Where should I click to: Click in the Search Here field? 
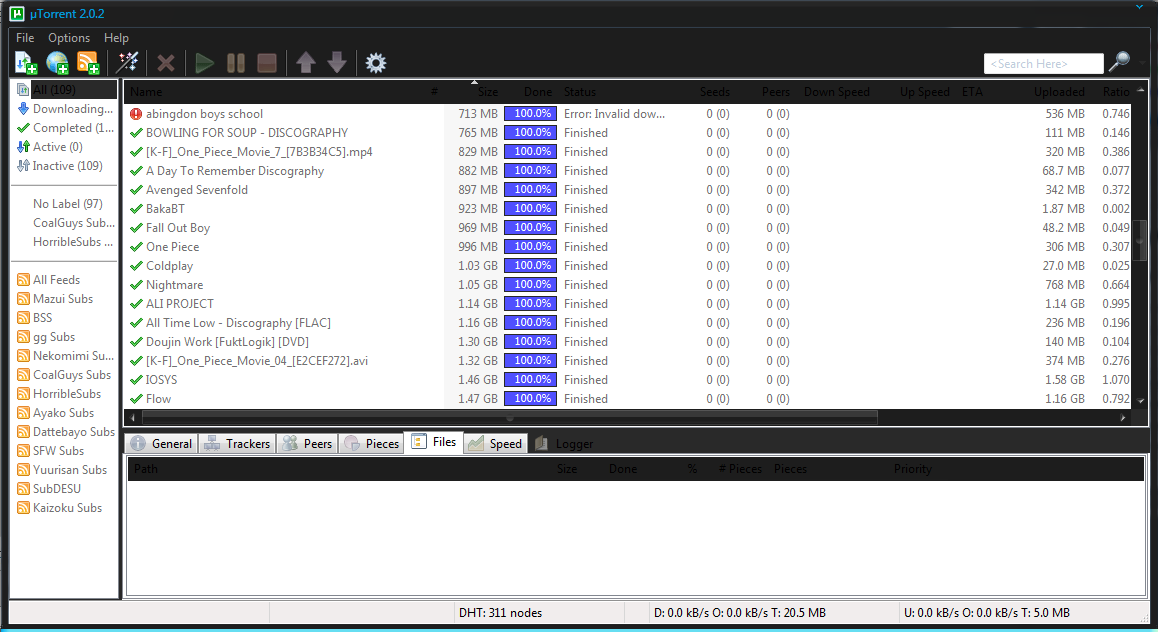coord(1044,63)
